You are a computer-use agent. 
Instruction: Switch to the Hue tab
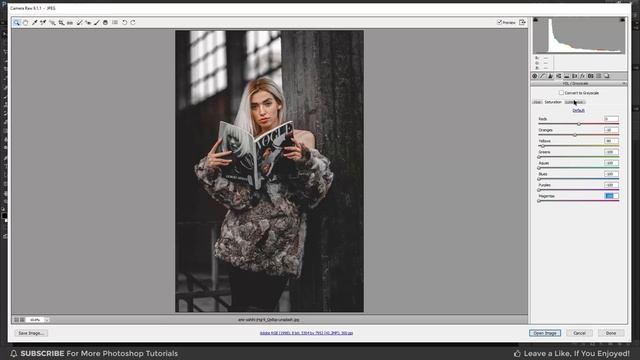[537, 102]
